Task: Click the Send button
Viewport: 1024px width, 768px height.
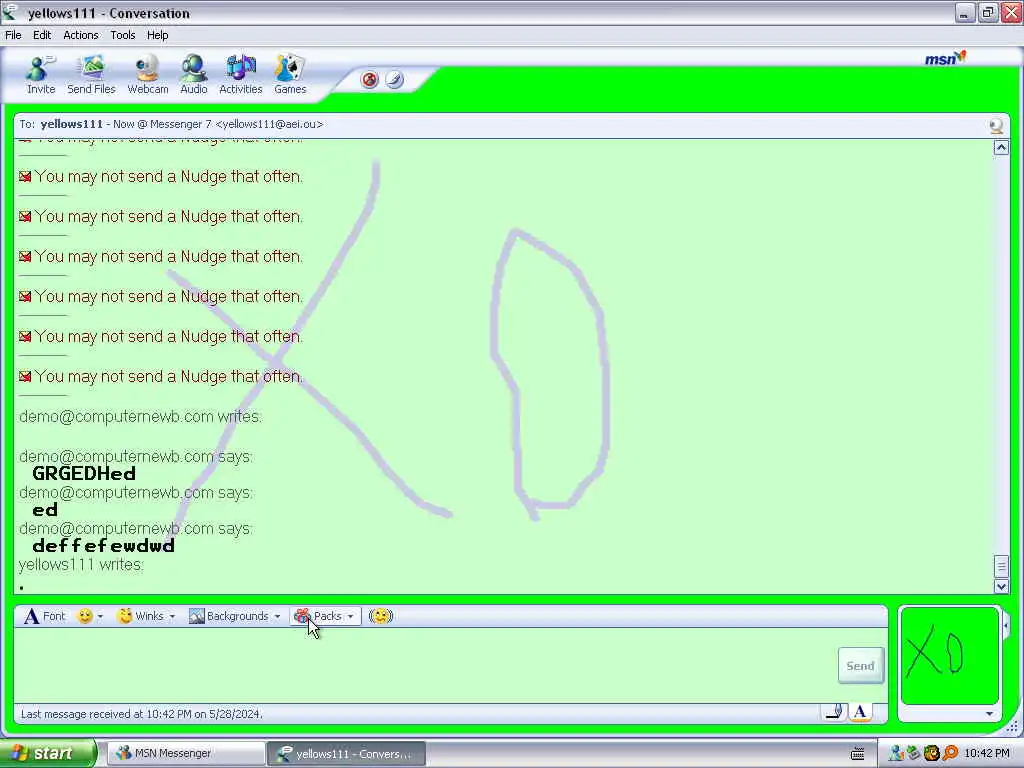Action: point(861,665)
